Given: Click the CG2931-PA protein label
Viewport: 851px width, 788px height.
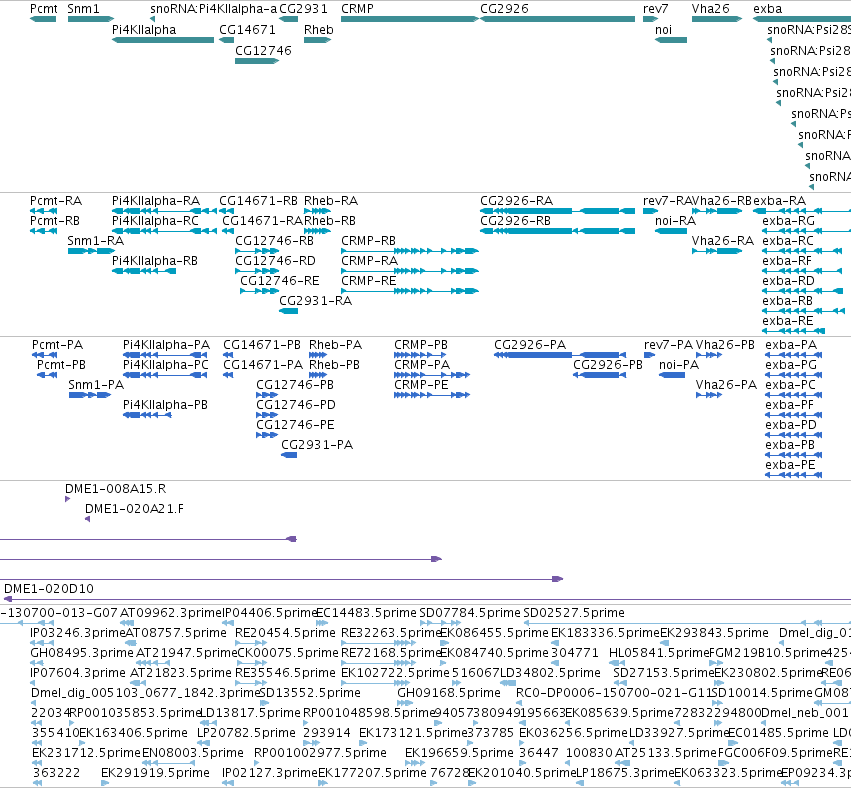Looking at the screenshot, I should (317, 444).
